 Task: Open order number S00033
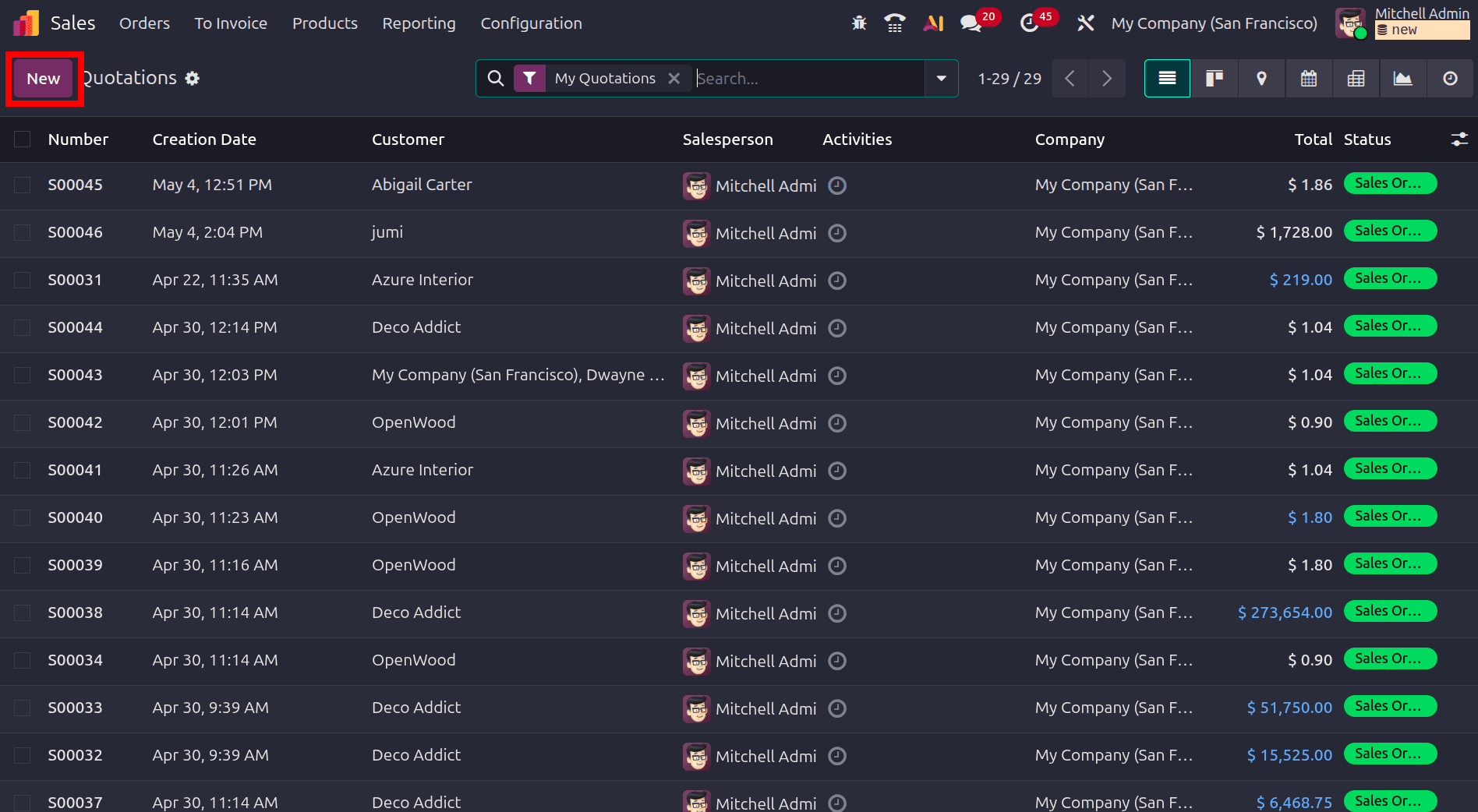tap(75, 708)
